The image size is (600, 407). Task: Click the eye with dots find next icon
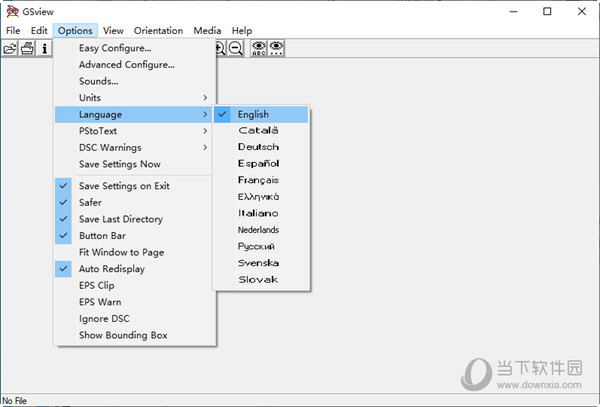point(276,49)
